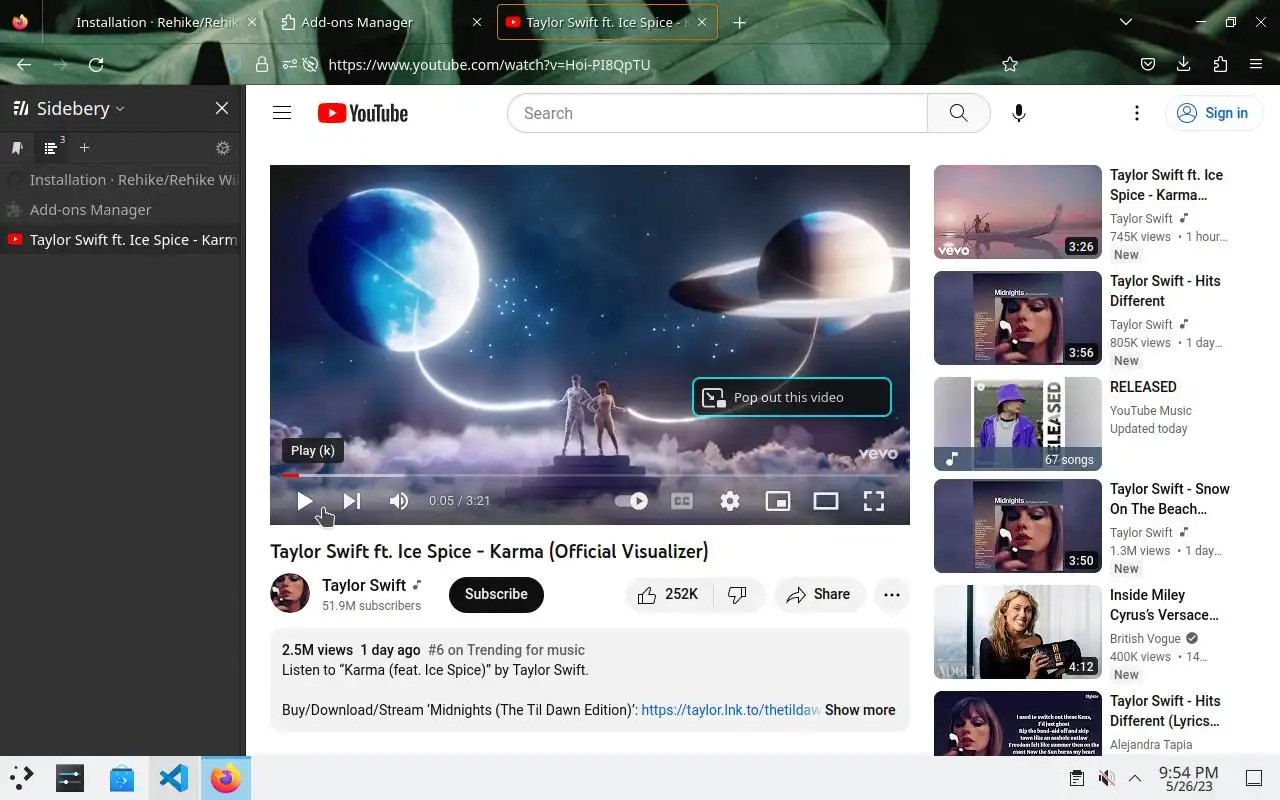Select Taylor Swift tab in Sidebery
Viewport: 1280px width, 800px height.
(x=121, y=240)
